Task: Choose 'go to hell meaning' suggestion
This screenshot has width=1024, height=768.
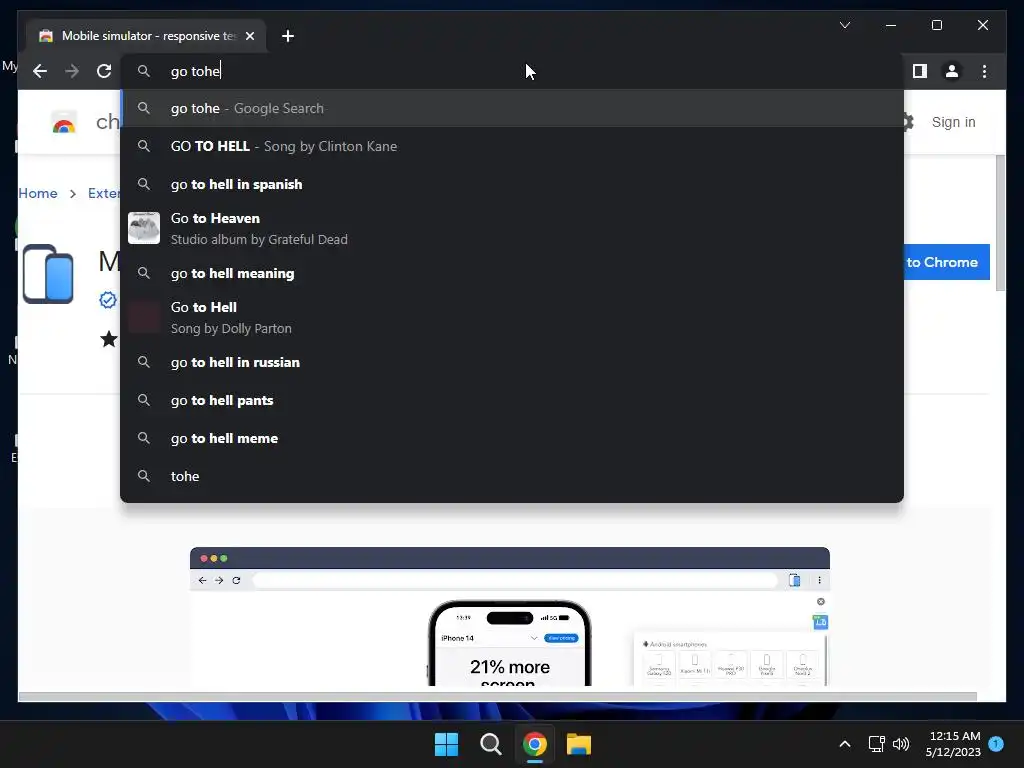Action: (x=512, y=273)
